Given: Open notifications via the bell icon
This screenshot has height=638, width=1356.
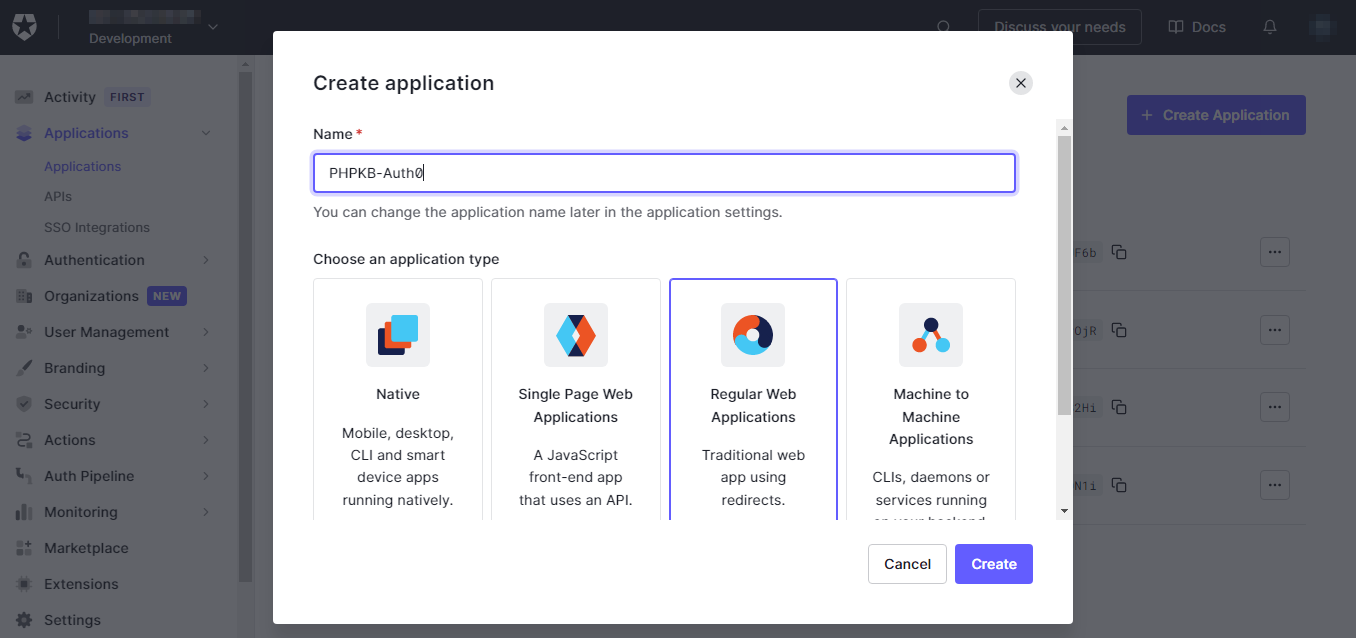Looking at the screenshot, I should 1269,27.
